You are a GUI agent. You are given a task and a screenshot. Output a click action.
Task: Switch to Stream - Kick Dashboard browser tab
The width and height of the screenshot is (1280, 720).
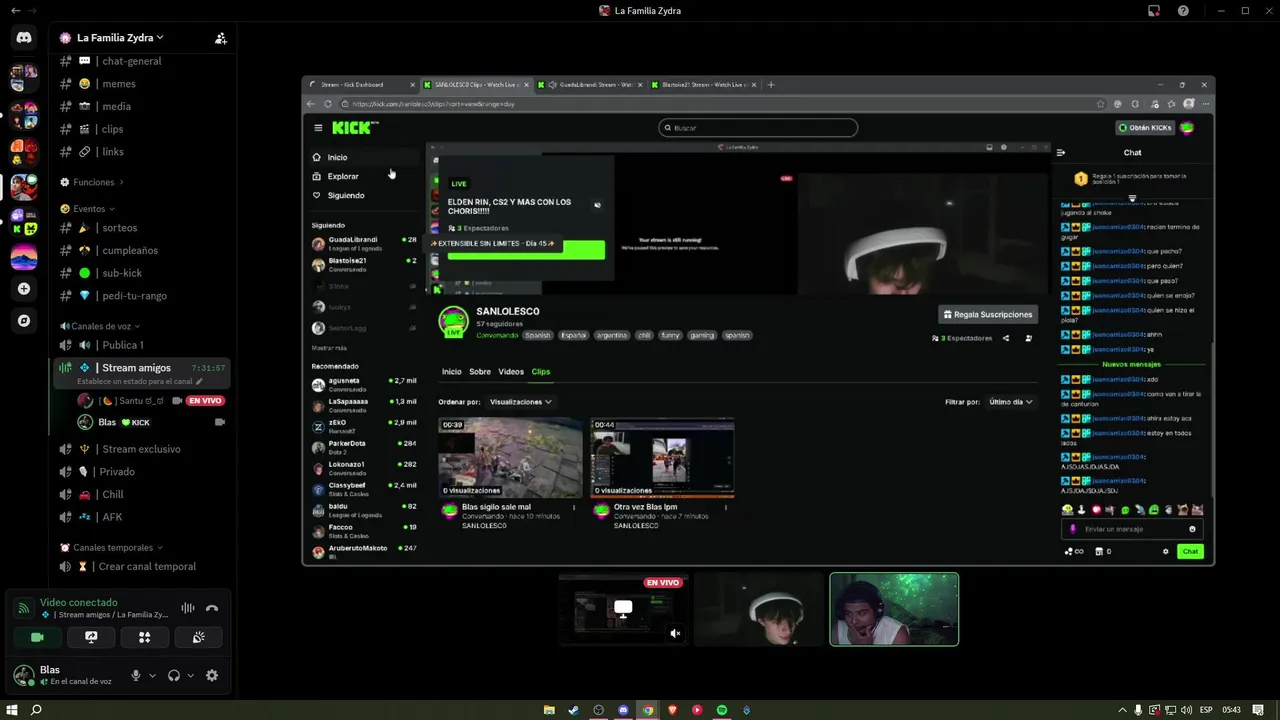[360, 85]
